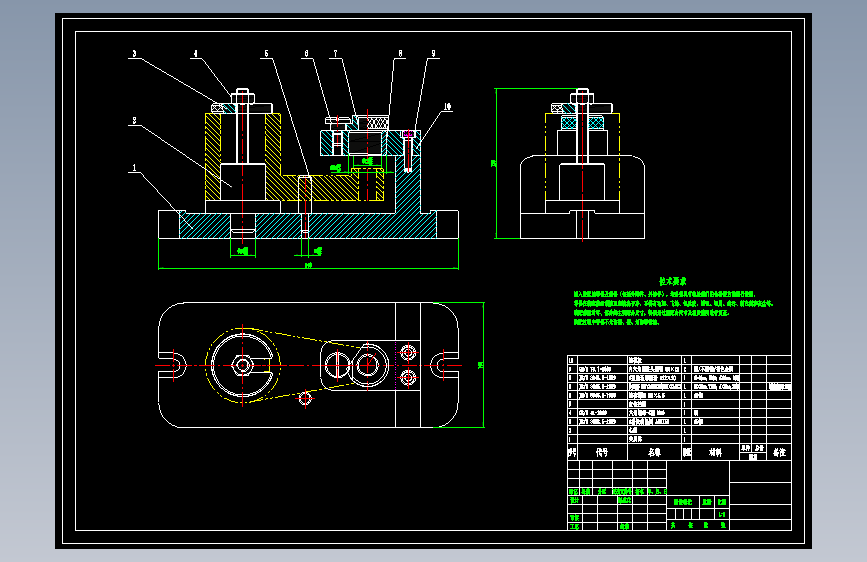Click the 名称 header cell in parts list

point(655,452)
